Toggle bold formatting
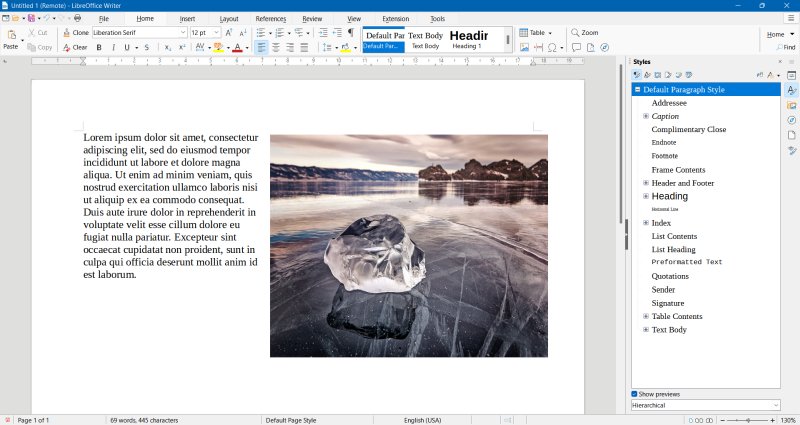This screenshot has width=800, height=425. 99,47
